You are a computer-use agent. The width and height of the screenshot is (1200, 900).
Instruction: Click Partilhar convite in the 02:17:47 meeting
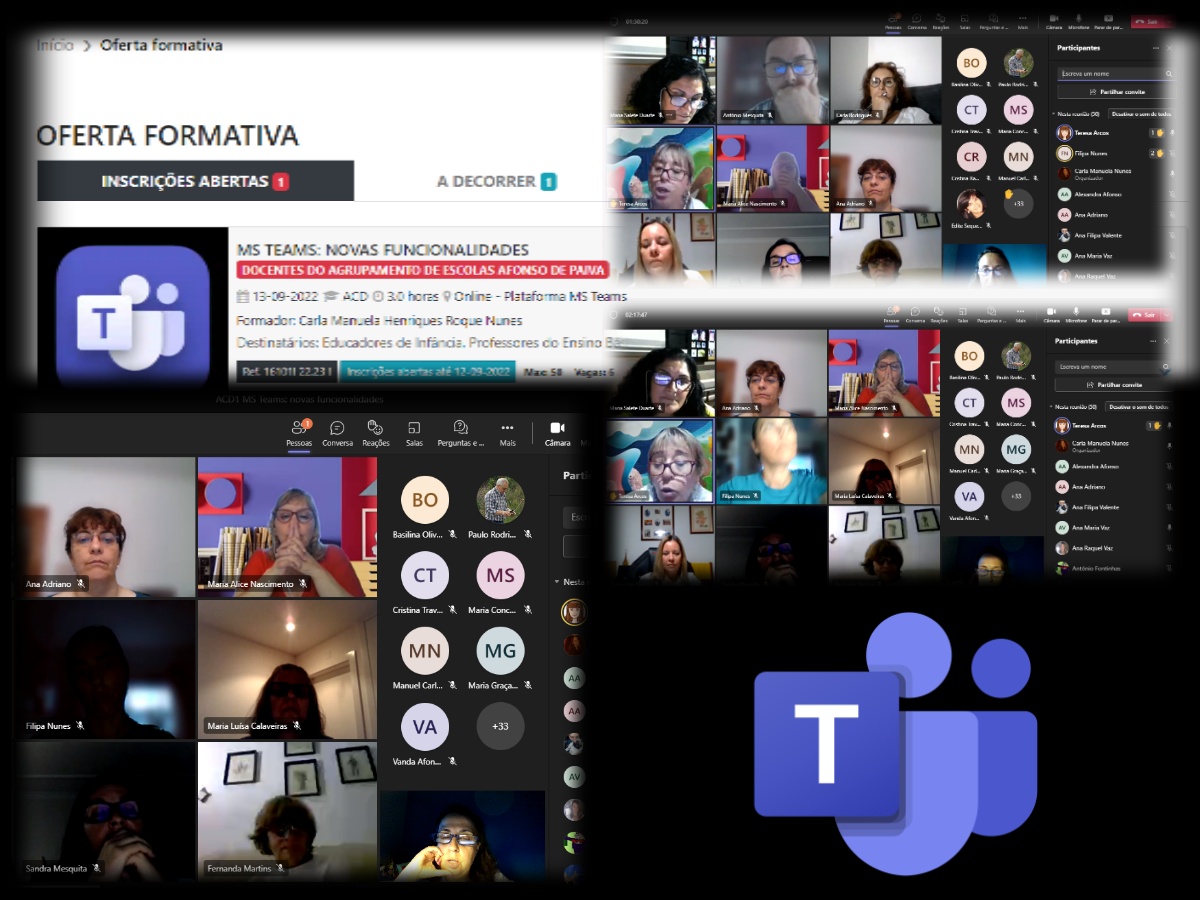click(x=1114, y=384)
